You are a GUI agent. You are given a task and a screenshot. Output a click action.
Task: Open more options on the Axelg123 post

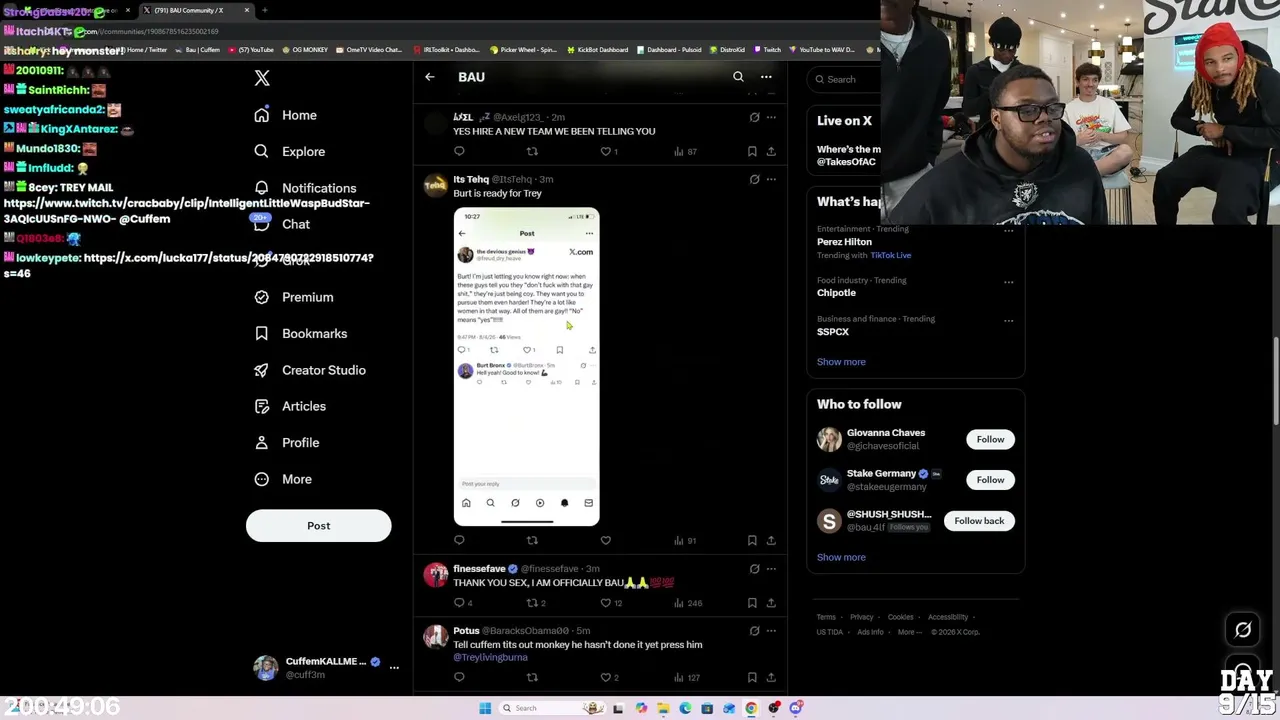point(771,117)
